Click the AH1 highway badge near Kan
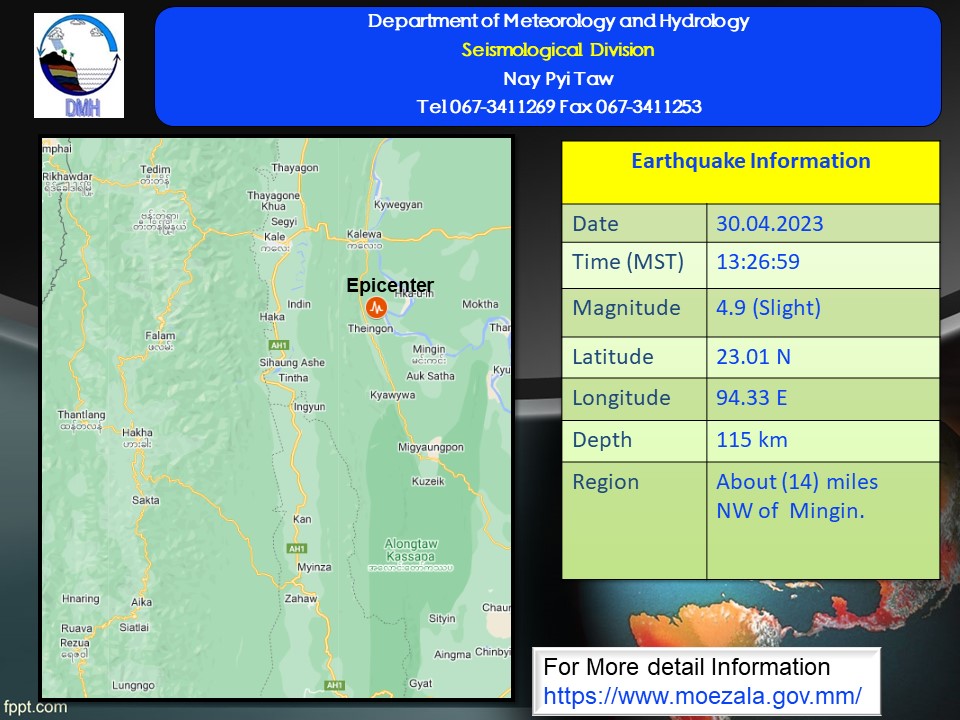This screenshot has height=720, width=960. [297, 549]
